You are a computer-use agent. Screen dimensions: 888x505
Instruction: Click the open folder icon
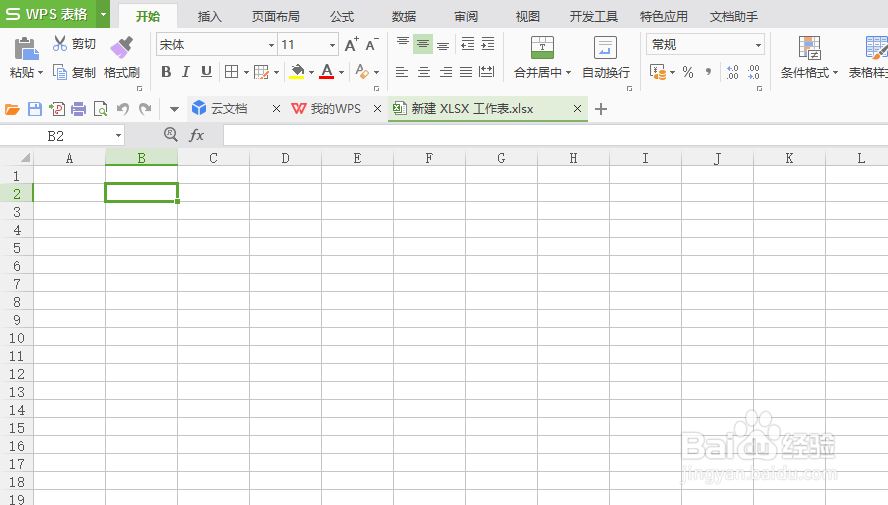[12, 109]
